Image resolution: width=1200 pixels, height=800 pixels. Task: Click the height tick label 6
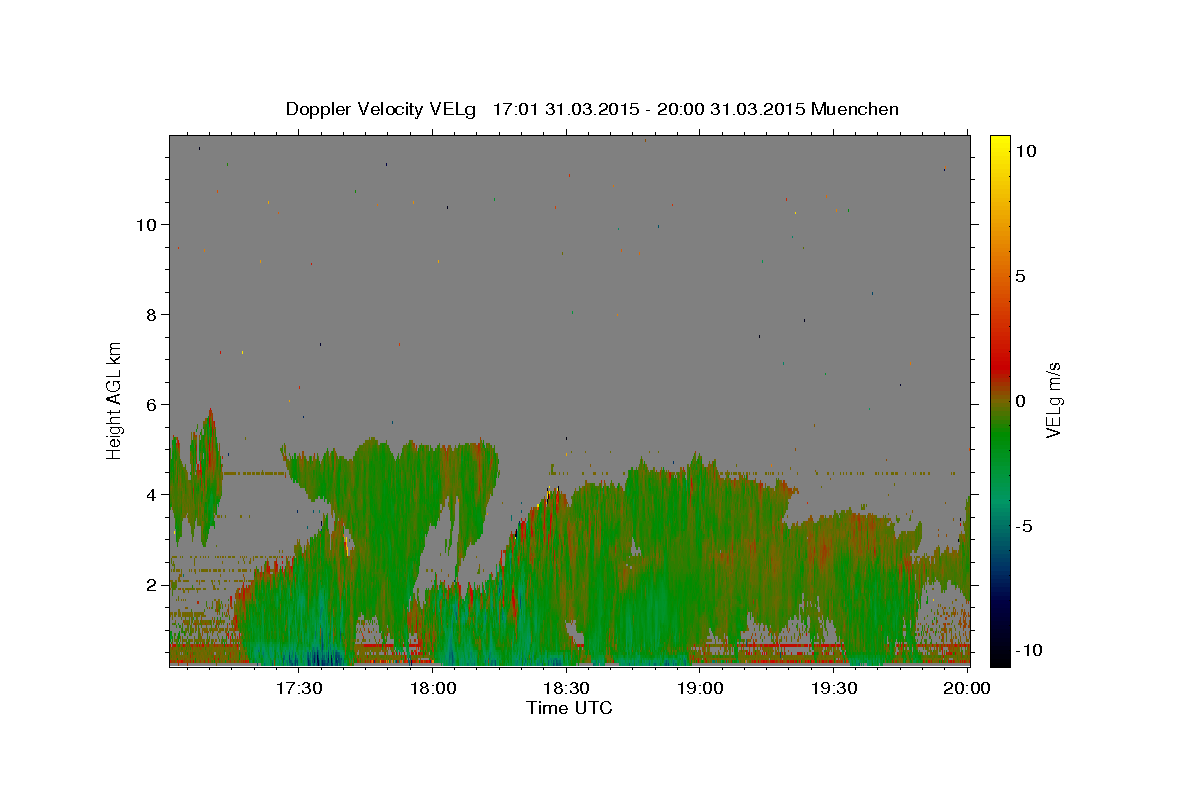[150, 404]
